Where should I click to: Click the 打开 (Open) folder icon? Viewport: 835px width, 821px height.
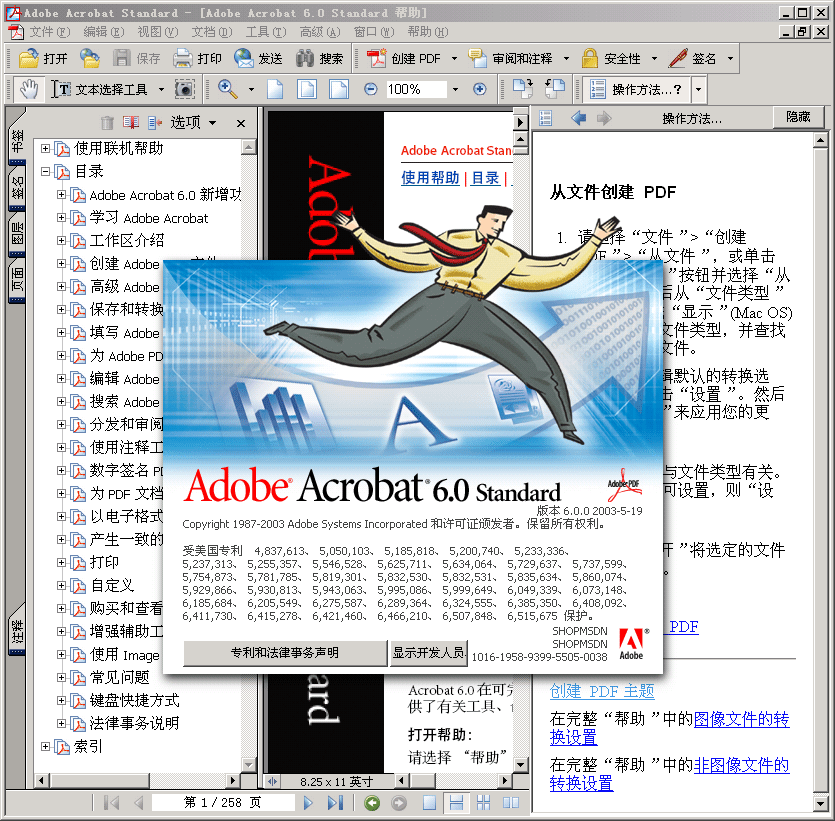[29, 58]
